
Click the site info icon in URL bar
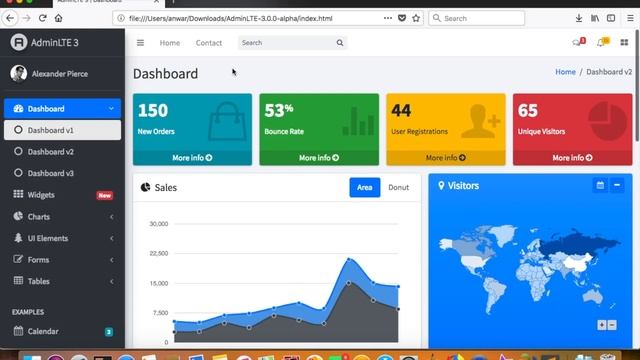click(121, 18)
